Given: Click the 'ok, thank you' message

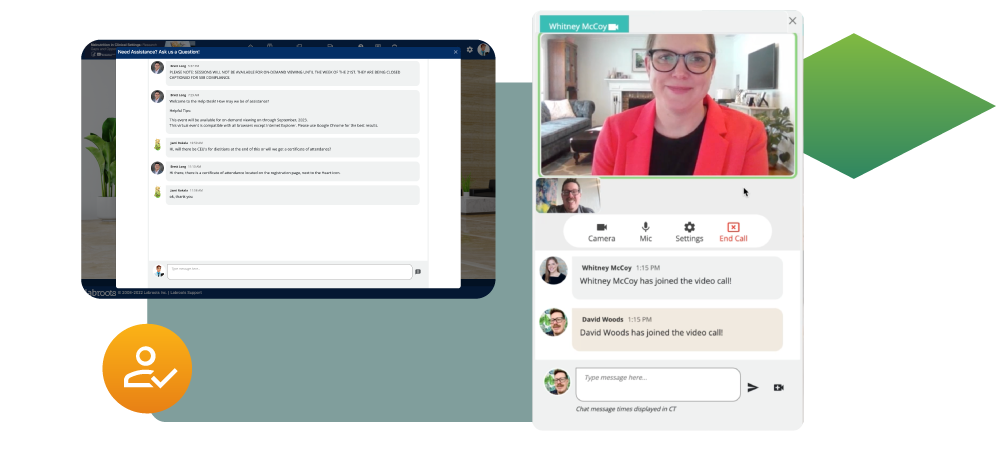Looking at the screenshot, I should point(293,195).
